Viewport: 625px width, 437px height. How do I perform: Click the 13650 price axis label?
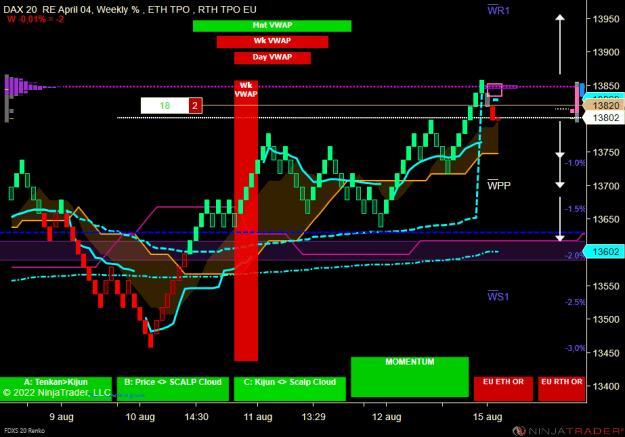tap(606, 219)
